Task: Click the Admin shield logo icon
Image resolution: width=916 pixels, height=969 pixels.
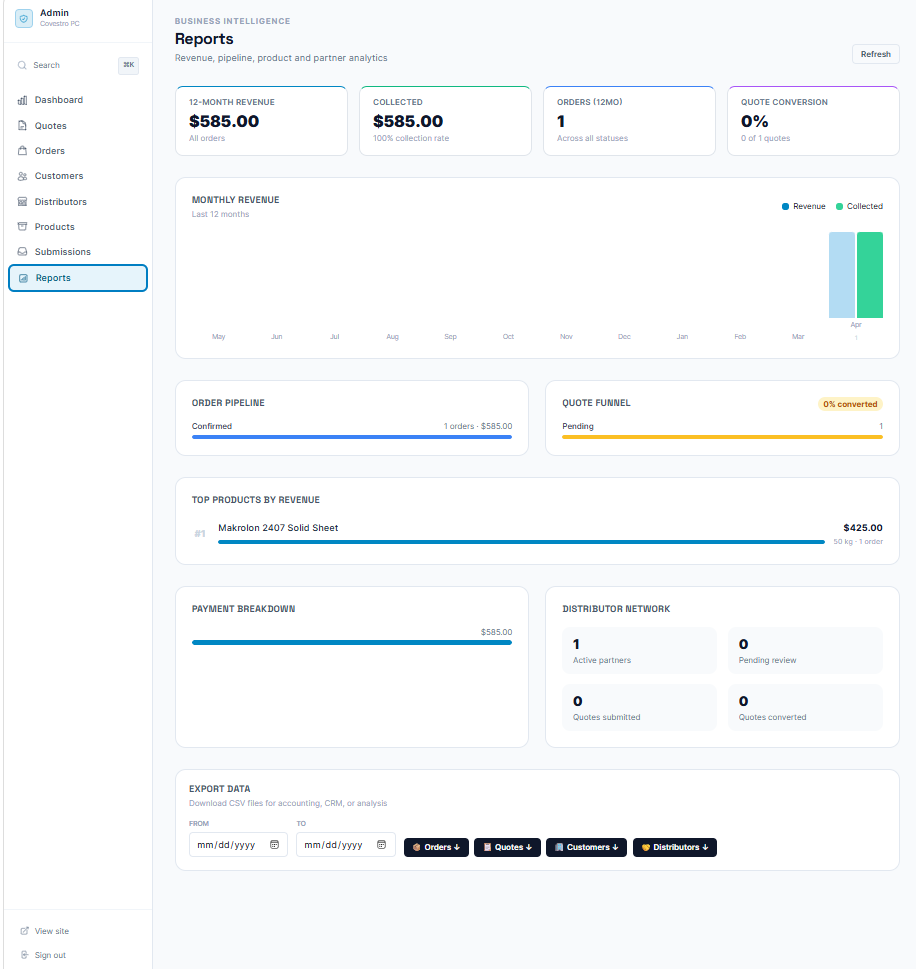Action: pyautogui.click(x=23, y=18)
